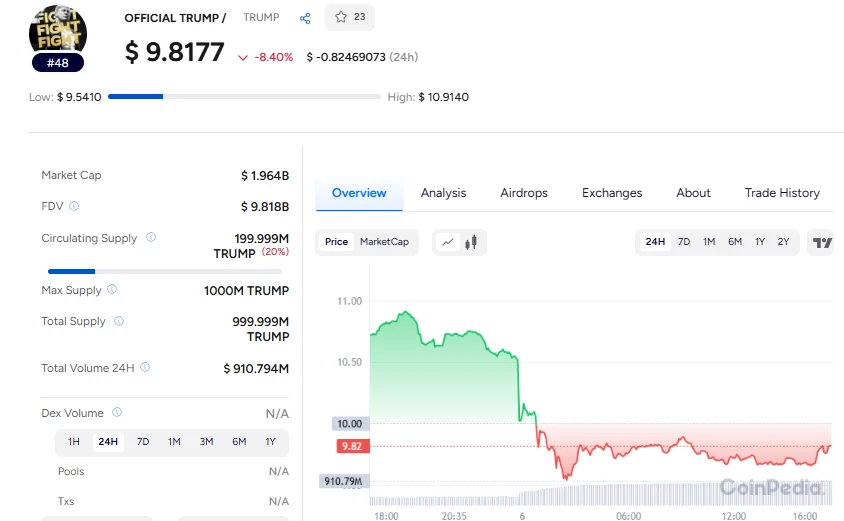844x521 pixels.
Task: Click the 1000M TRUMP max supply value
Action: (x=247, y=291)
